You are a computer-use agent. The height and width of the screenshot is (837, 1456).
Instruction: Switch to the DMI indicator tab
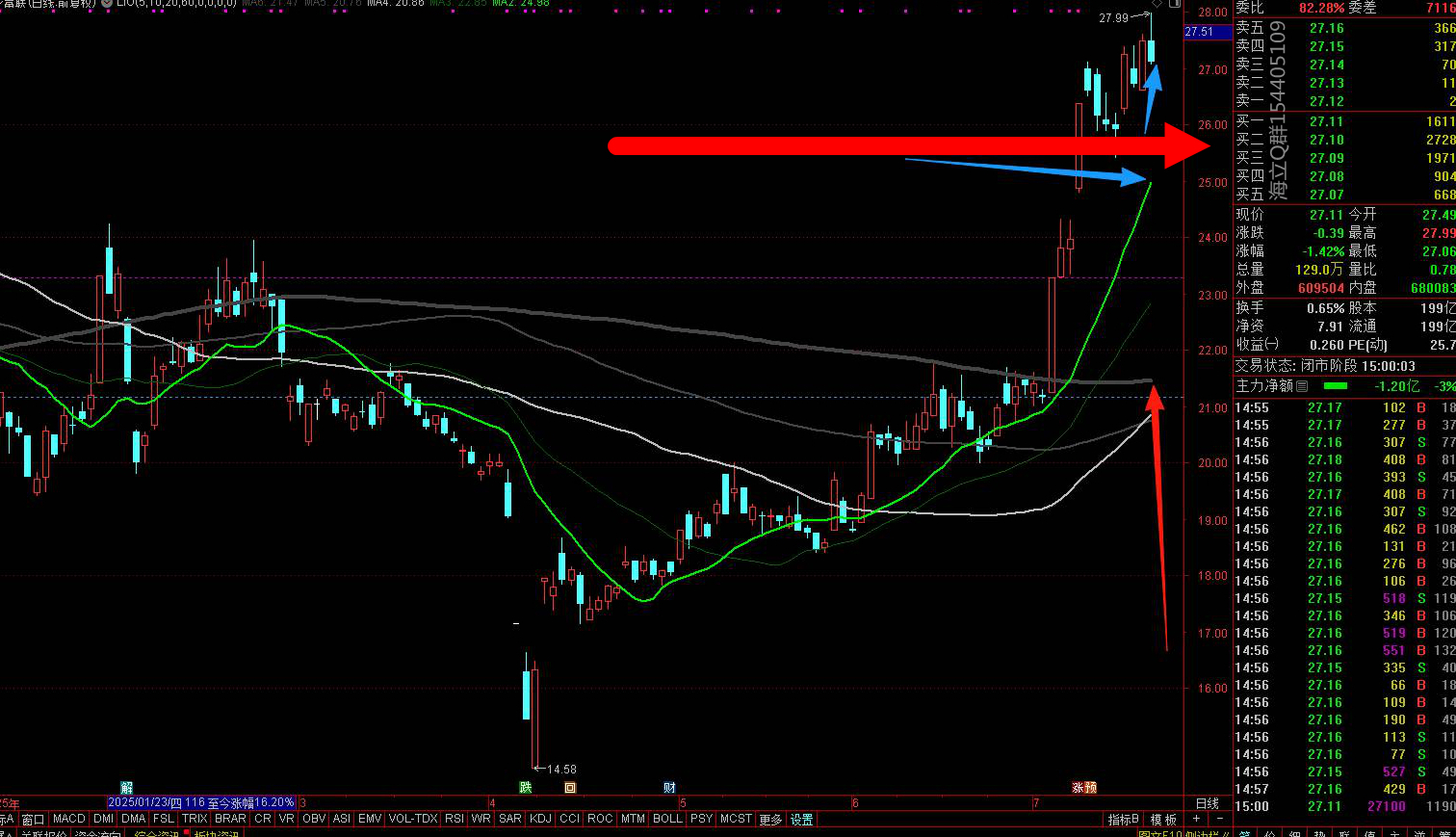coord(104,819)
